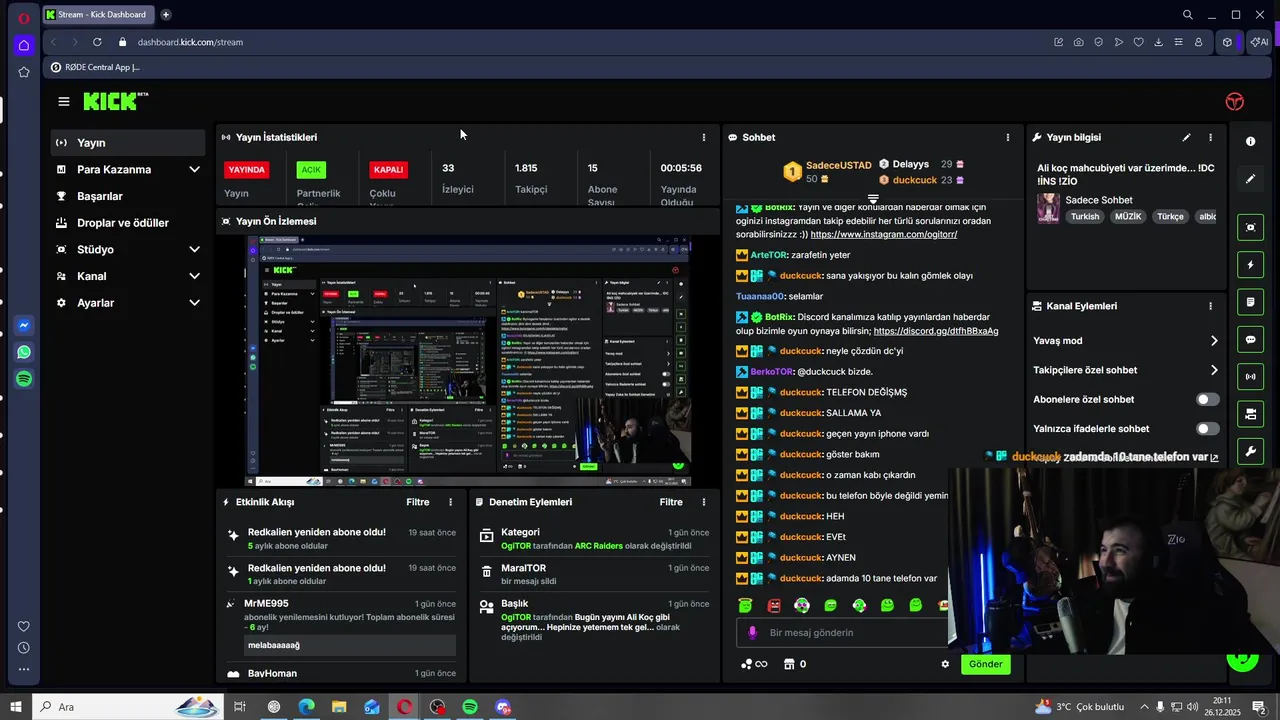Select the chat bubble icon in the right toolbar
The image size is (1280, 720).
tap(1250, 340)
